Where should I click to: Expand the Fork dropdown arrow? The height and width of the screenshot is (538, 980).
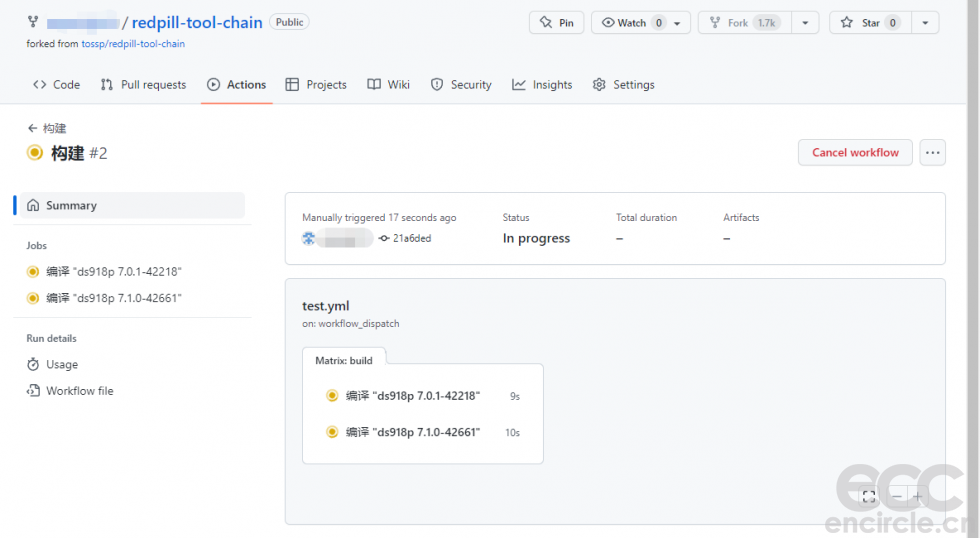(x=805, y=23)
